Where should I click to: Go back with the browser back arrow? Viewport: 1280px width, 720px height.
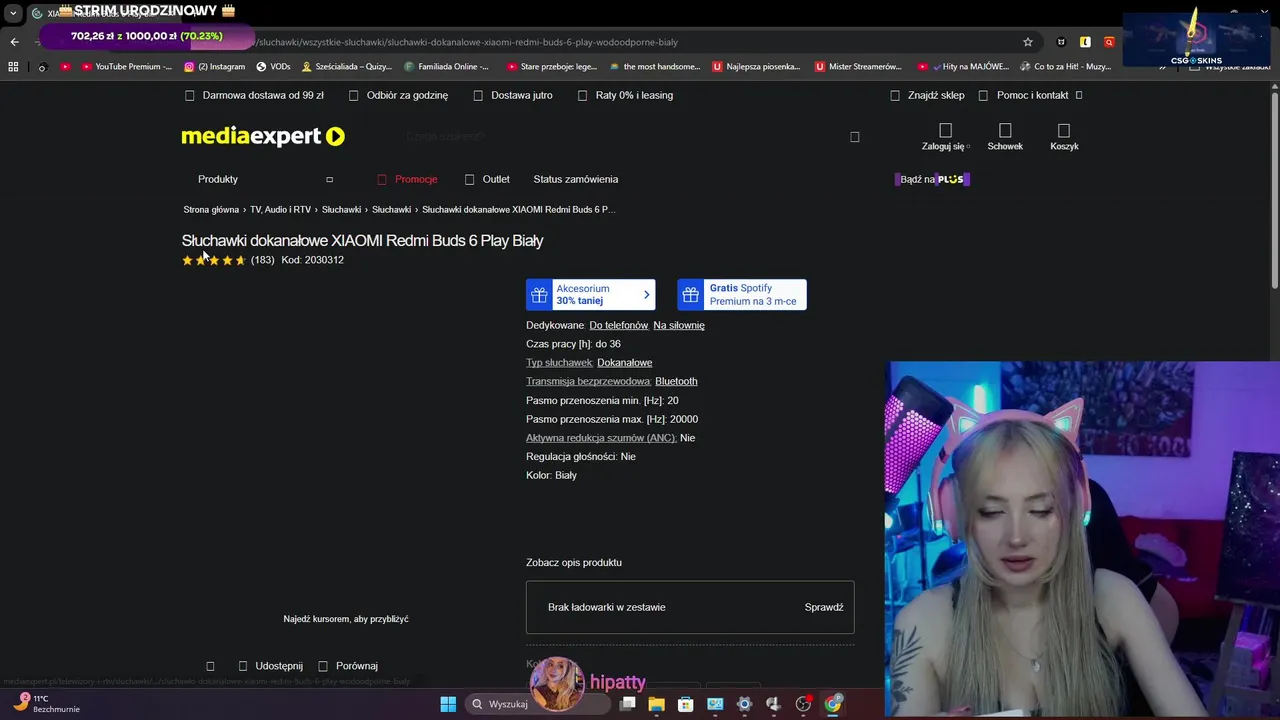coord(14,42)
